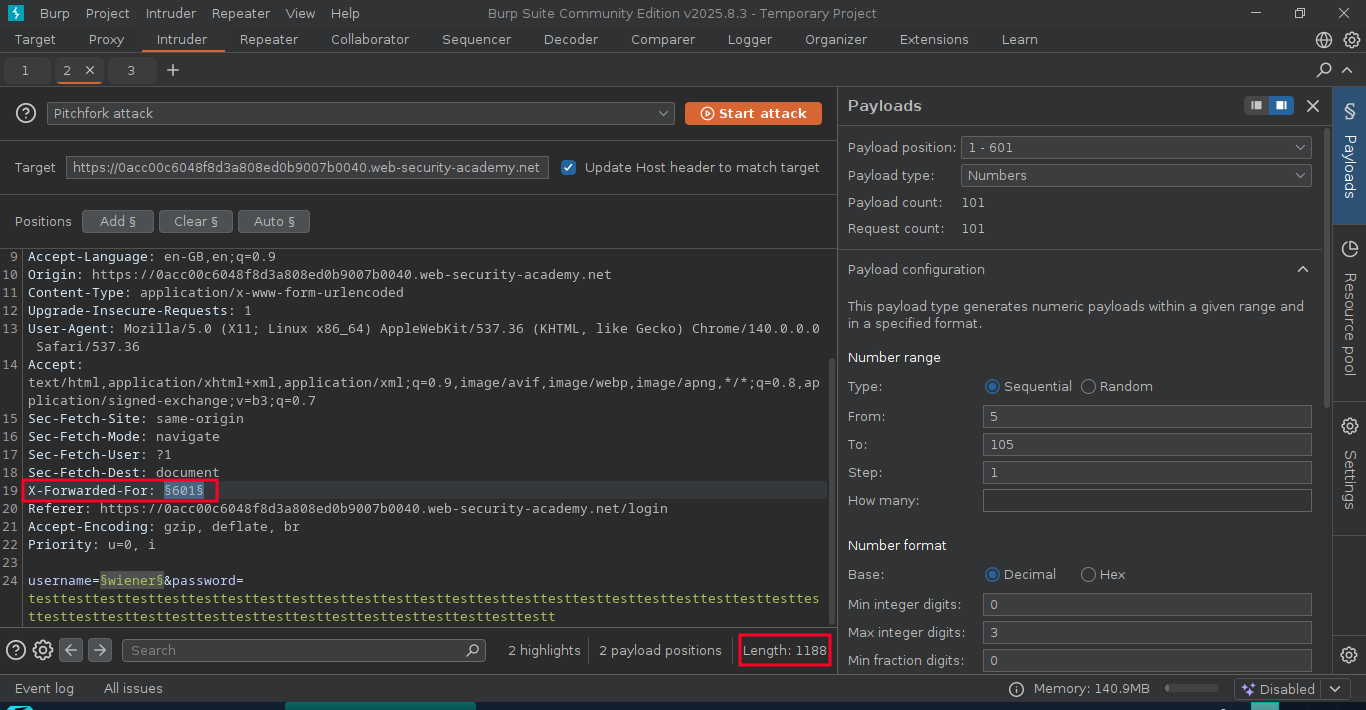Click the To number range field
The width and height of the screenshot is (1366, 710).
point(1147,444)
